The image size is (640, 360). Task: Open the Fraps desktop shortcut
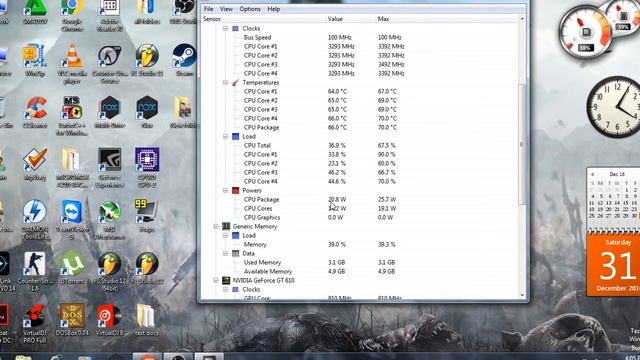(x=146, y=216)
